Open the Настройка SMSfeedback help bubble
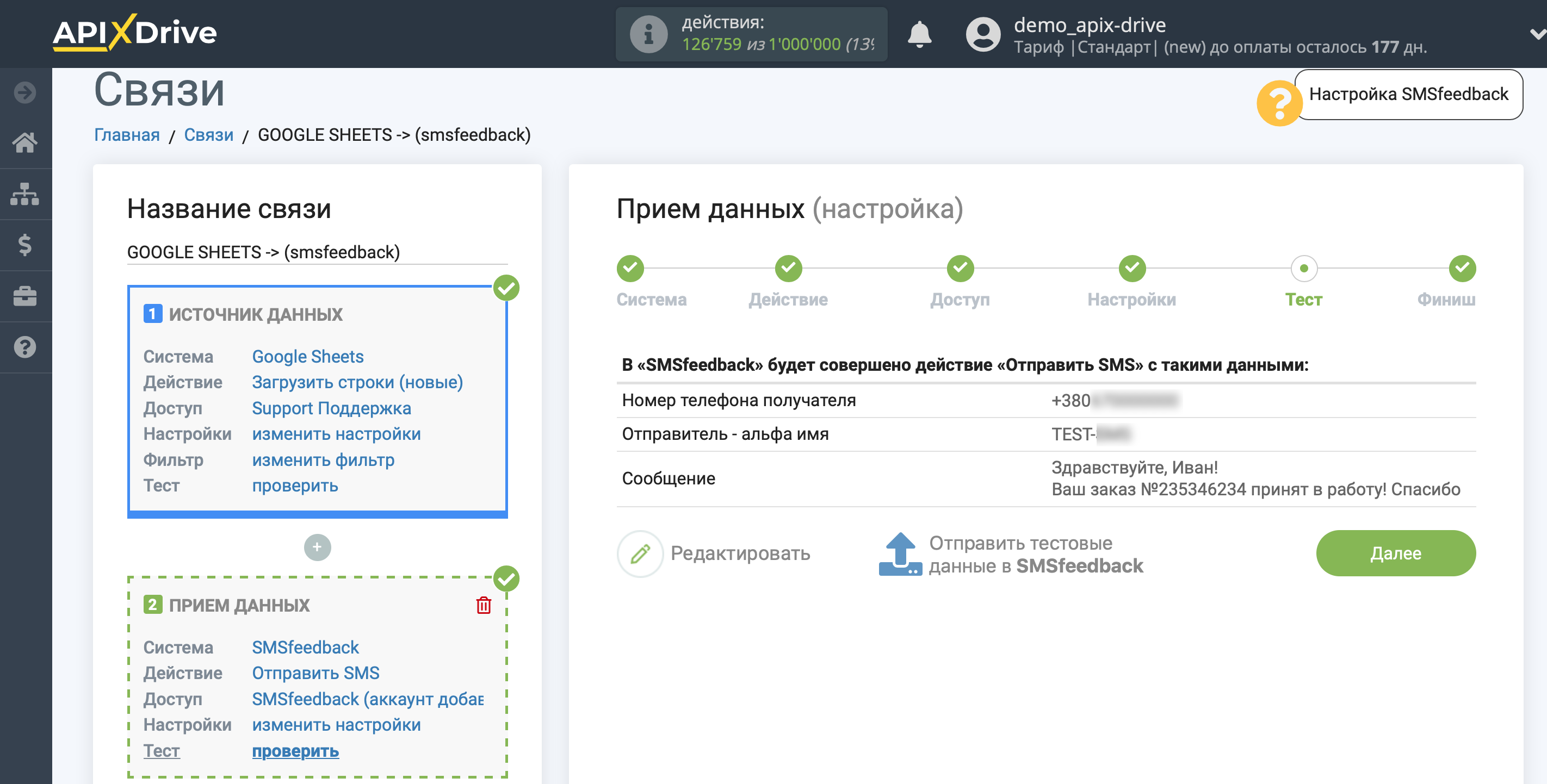Image resolution: width=1547 pixels, height=784 pixels. tap(1408, 94)
